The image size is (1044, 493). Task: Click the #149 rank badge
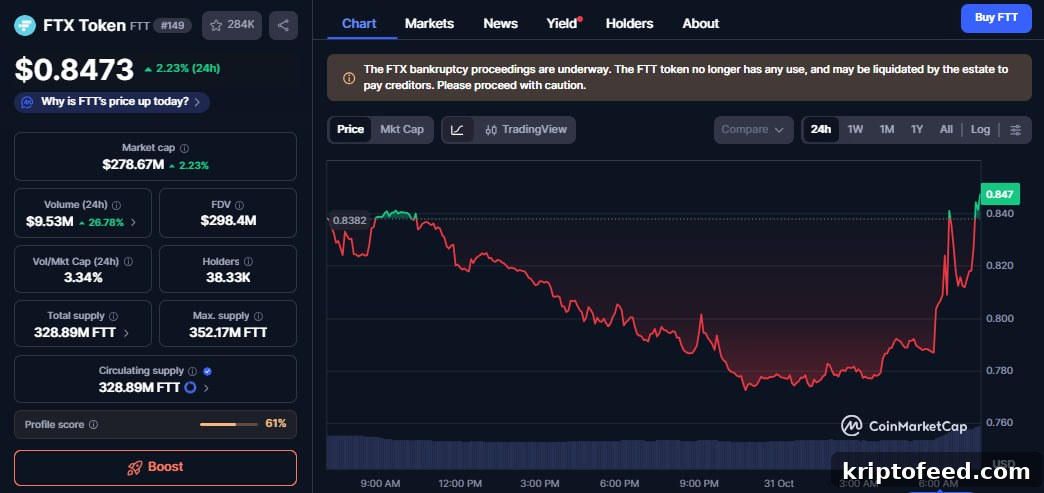pos(172,25)
